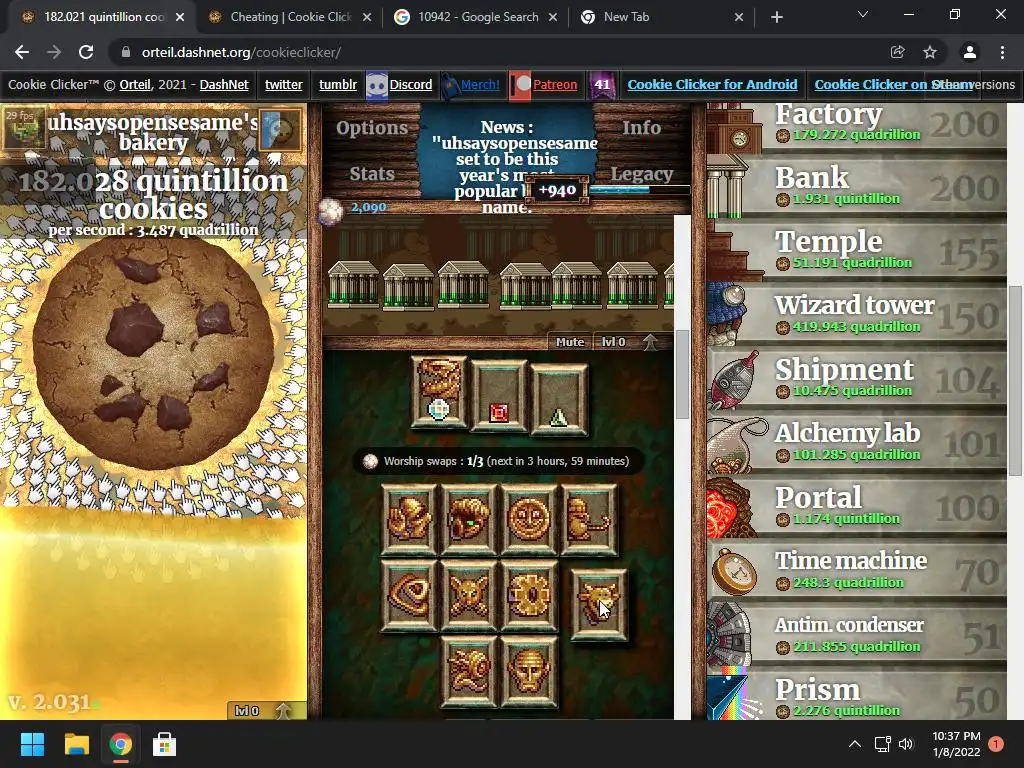This screenshot has width=1024, height=768.
Task: Open the Chrome profile avatar icon
Action: coord(970,52)
